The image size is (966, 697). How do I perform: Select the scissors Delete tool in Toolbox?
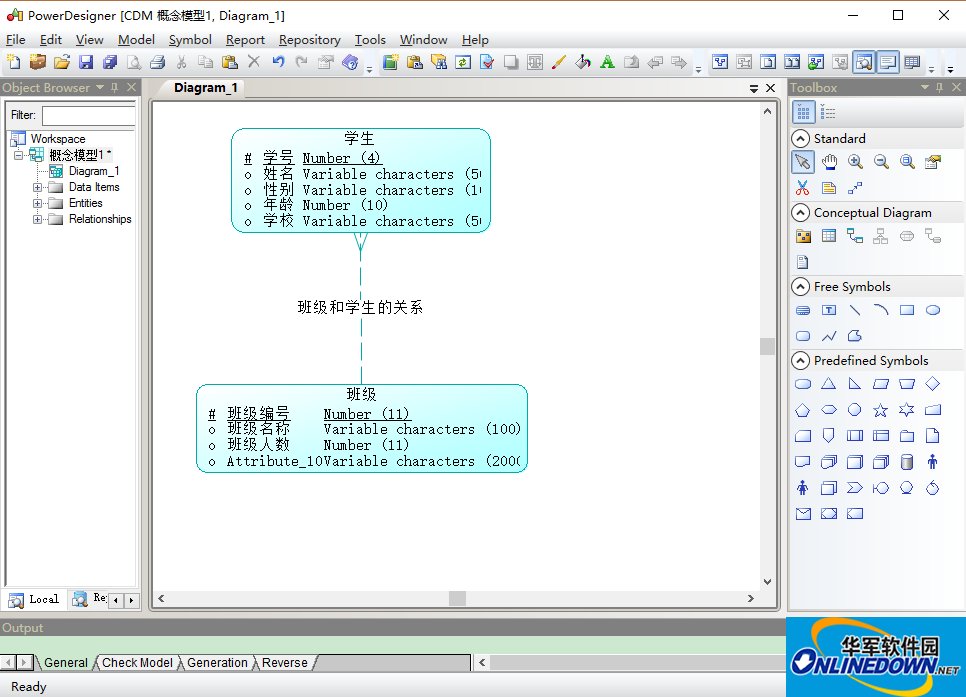tap(803, 188)
